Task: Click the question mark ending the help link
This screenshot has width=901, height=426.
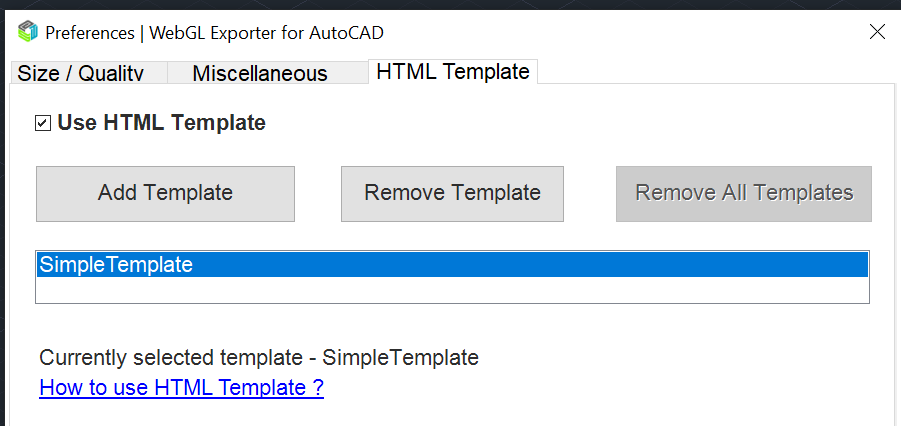Action: tap(317, 388)
